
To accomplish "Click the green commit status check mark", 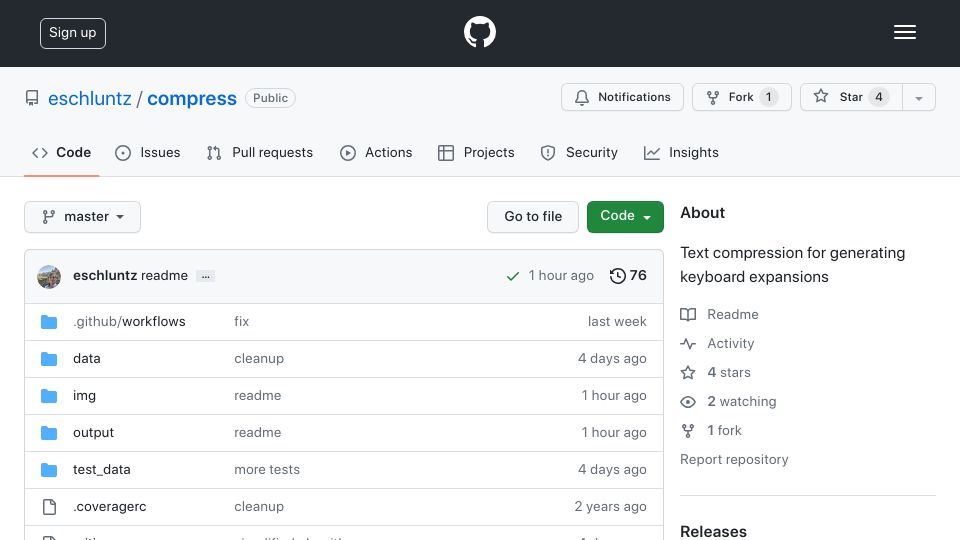I will [x=512, y=276].
